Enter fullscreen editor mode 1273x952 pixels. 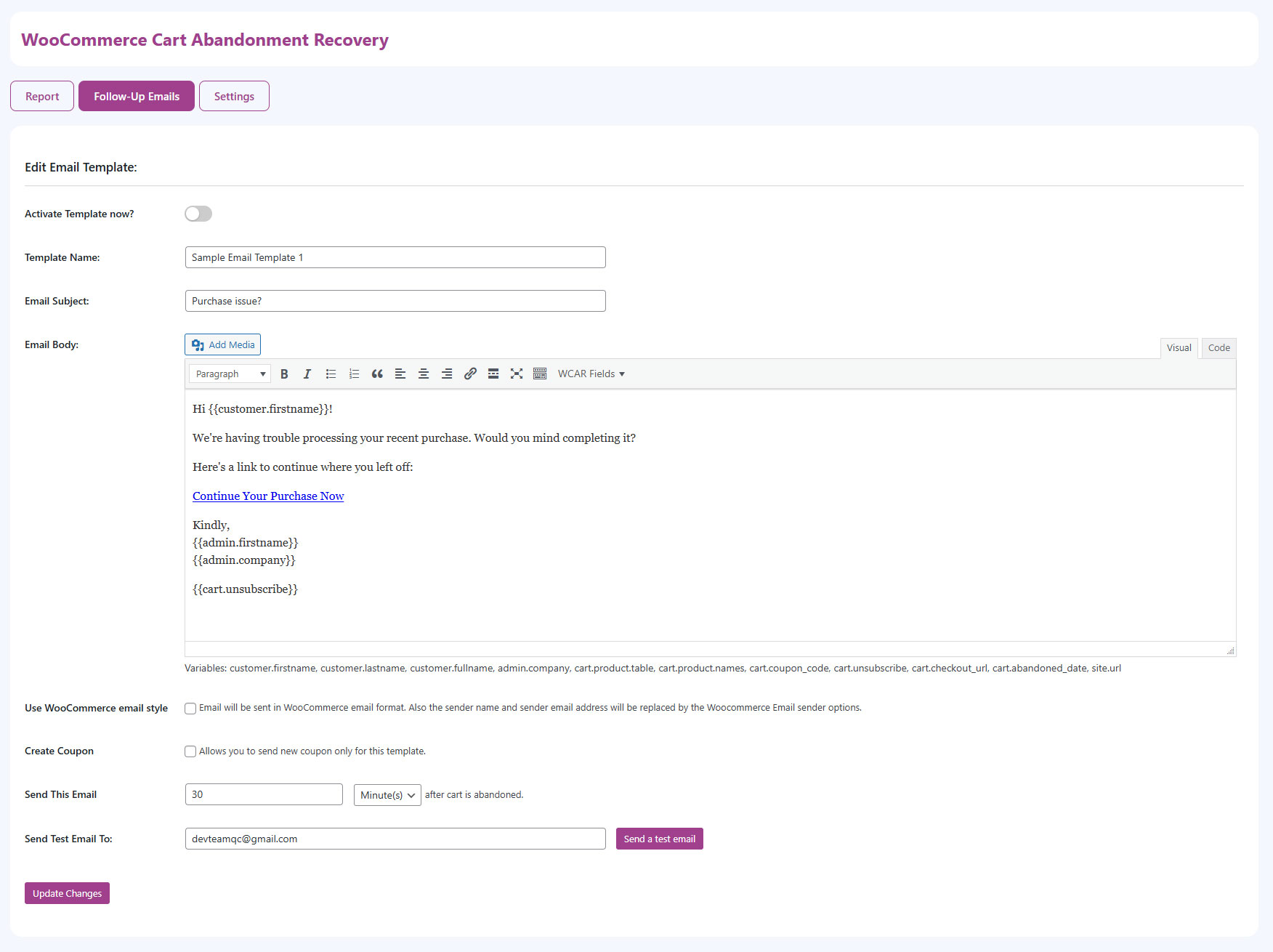[517, 374]
